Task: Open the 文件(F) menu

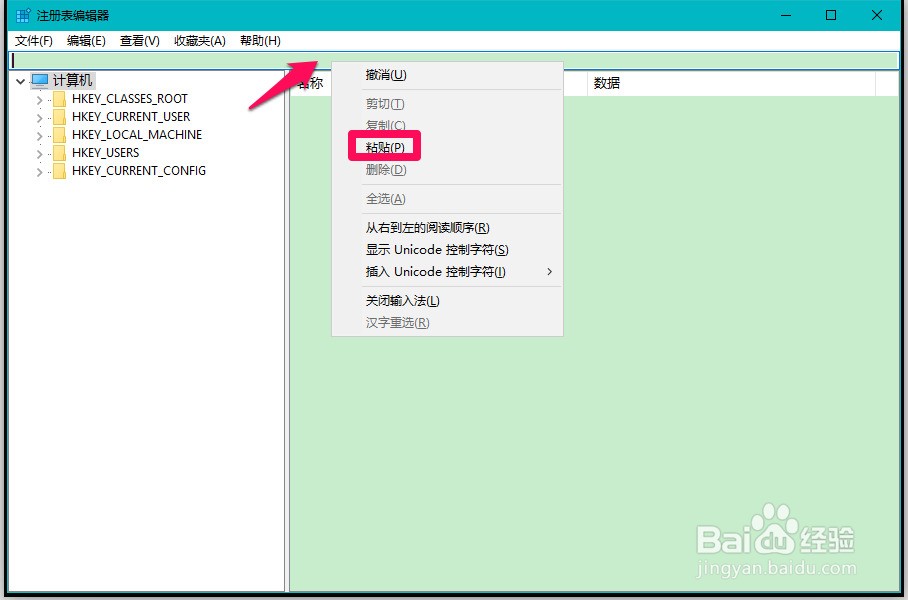Action: pos(34,41)
